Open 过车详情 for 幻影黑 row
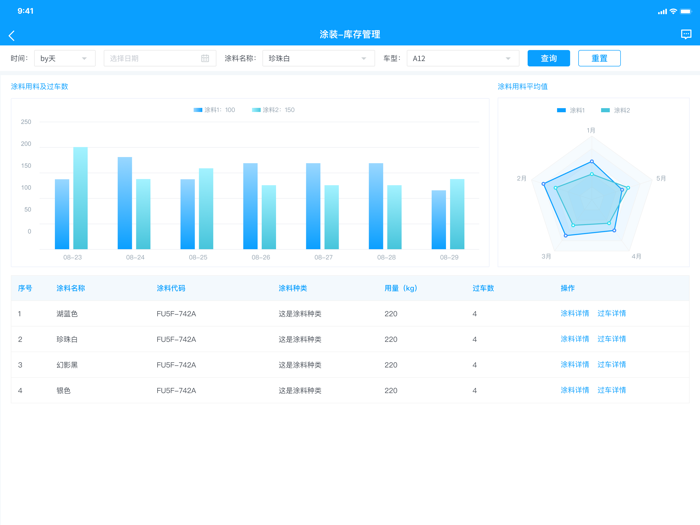Image resolution: width=700 pixels, height=525 pixels. (612, 365)
